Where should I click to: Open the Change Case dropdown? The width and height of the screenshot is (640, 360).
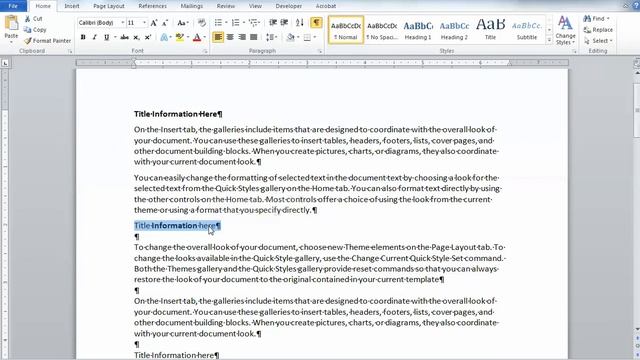point(183,23)
